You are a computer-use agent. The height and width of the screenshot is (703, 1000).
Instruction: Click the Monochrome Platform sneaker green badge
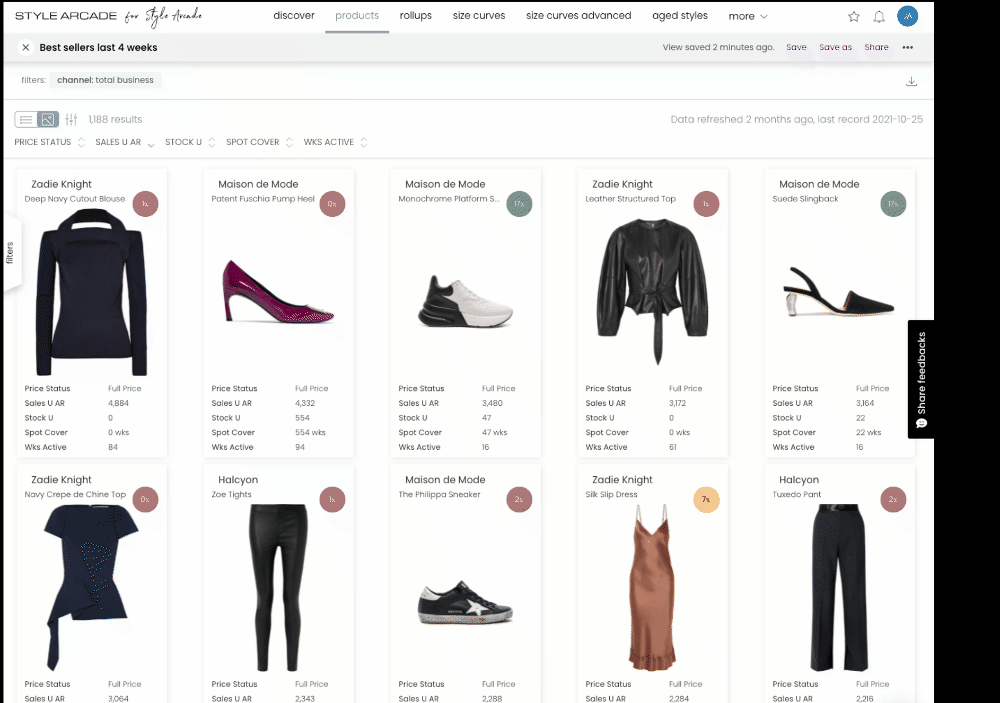click(519, 204)
